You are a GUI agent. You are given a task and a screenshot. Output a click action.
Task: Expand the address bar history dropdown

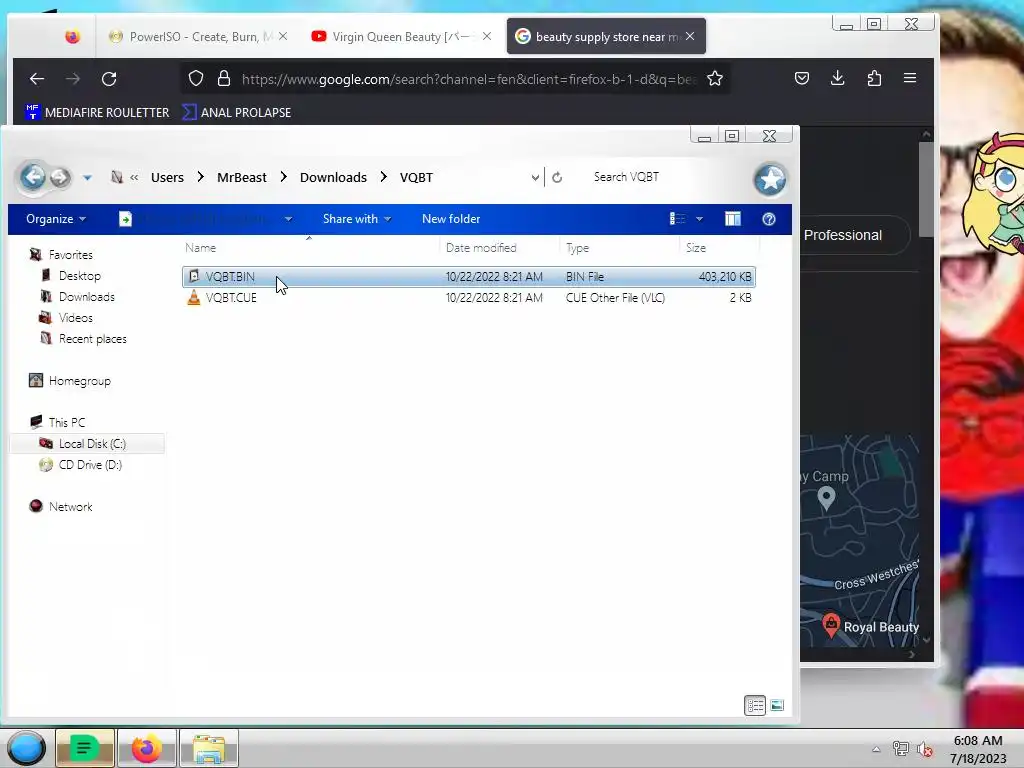coord(535,178)
